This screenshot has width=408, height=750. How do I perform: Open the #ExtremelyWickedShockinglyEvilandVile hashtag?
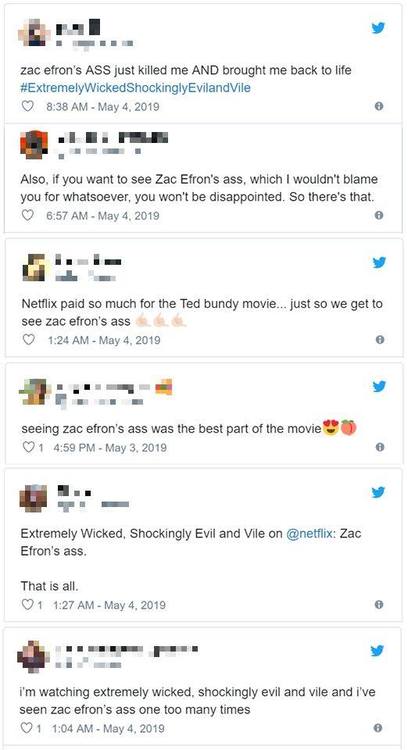click(136, 88)
